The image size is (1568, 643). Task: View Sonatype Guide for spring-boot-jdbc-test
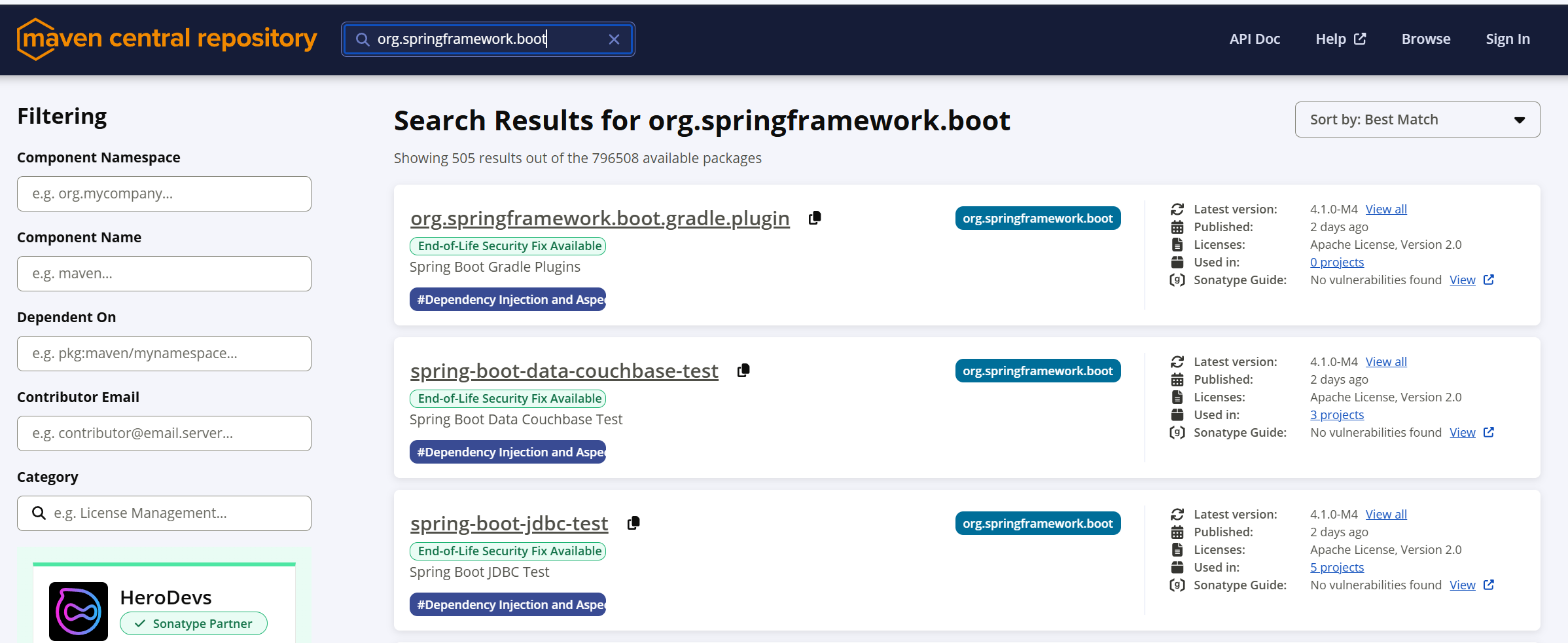1463,585
